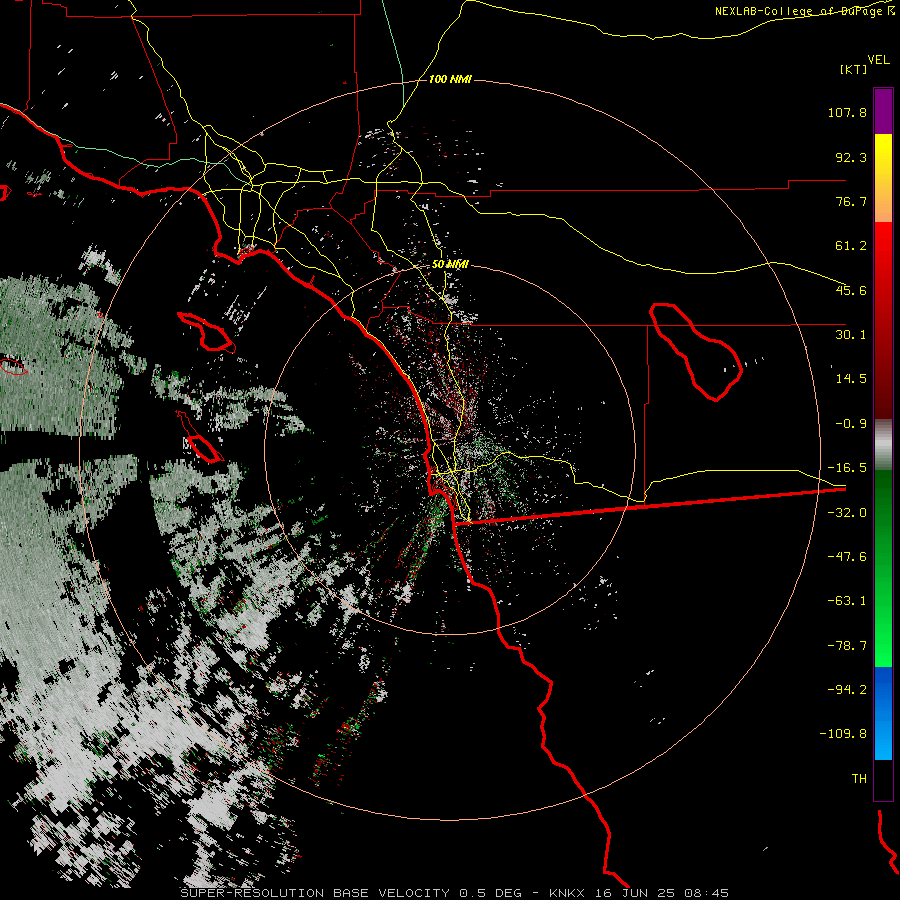Click the 50 NMI range ring label
Image resolution: width=900 pixels, height=900 pixels.
[450, 265]
